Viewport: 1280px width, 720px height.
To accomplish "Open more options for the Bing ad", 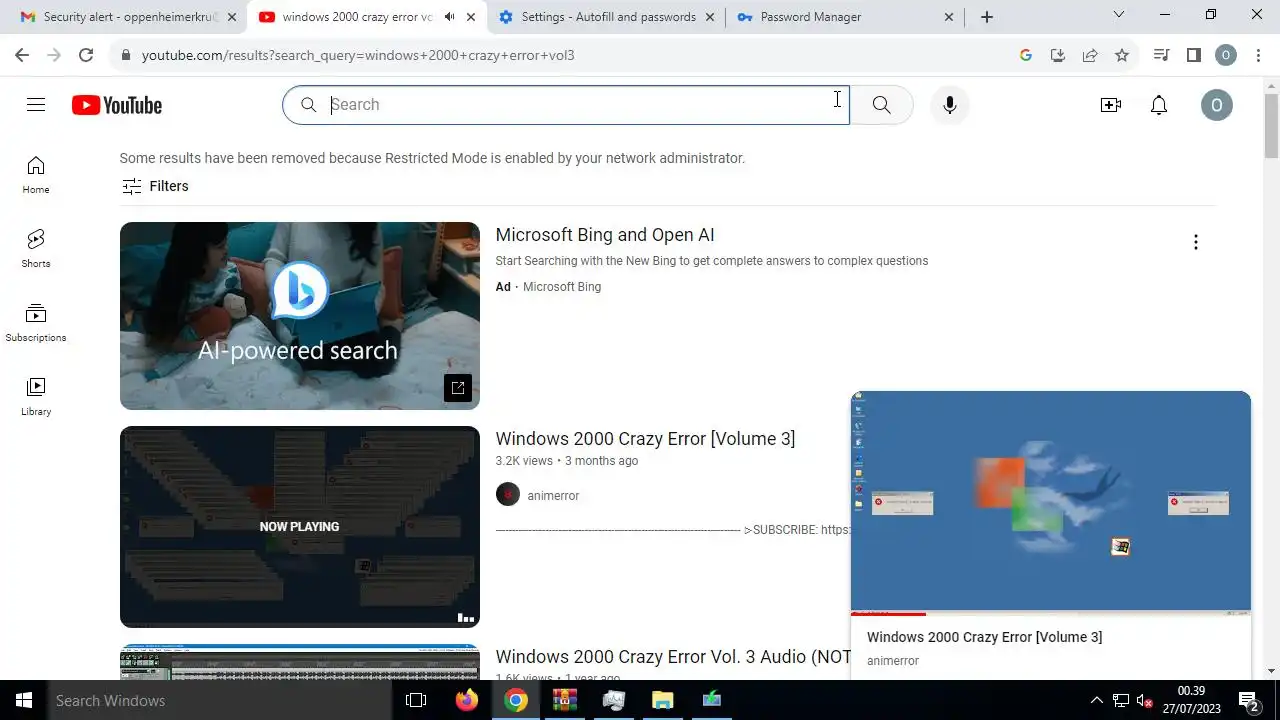I will (x=1195, y=242).
